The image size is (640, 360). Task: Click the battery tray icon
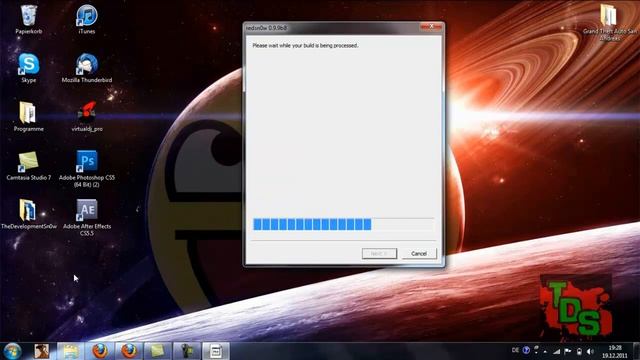click(x=579, y=351)
